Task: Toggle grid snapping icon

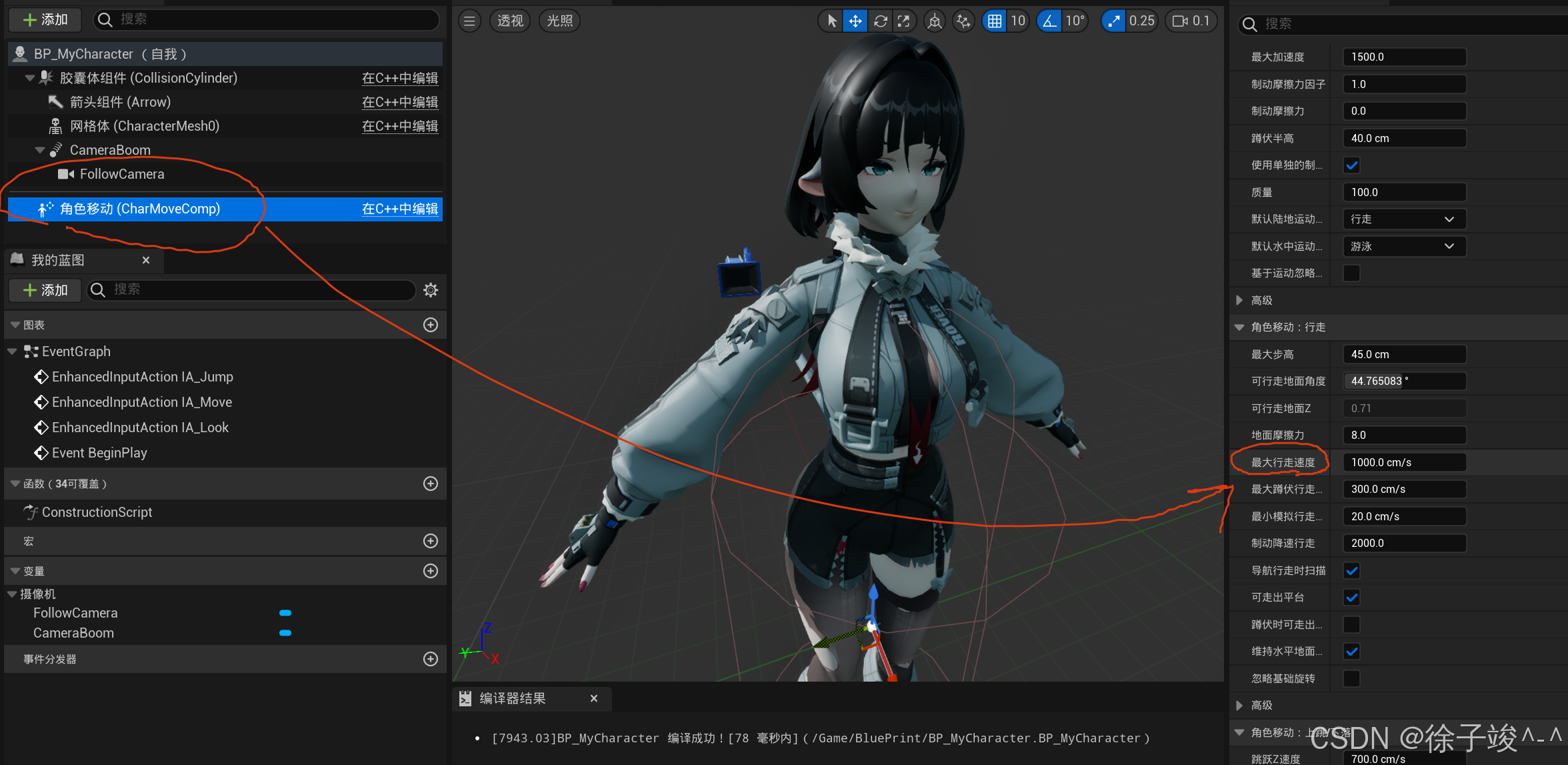Action: tap(994, 21)
